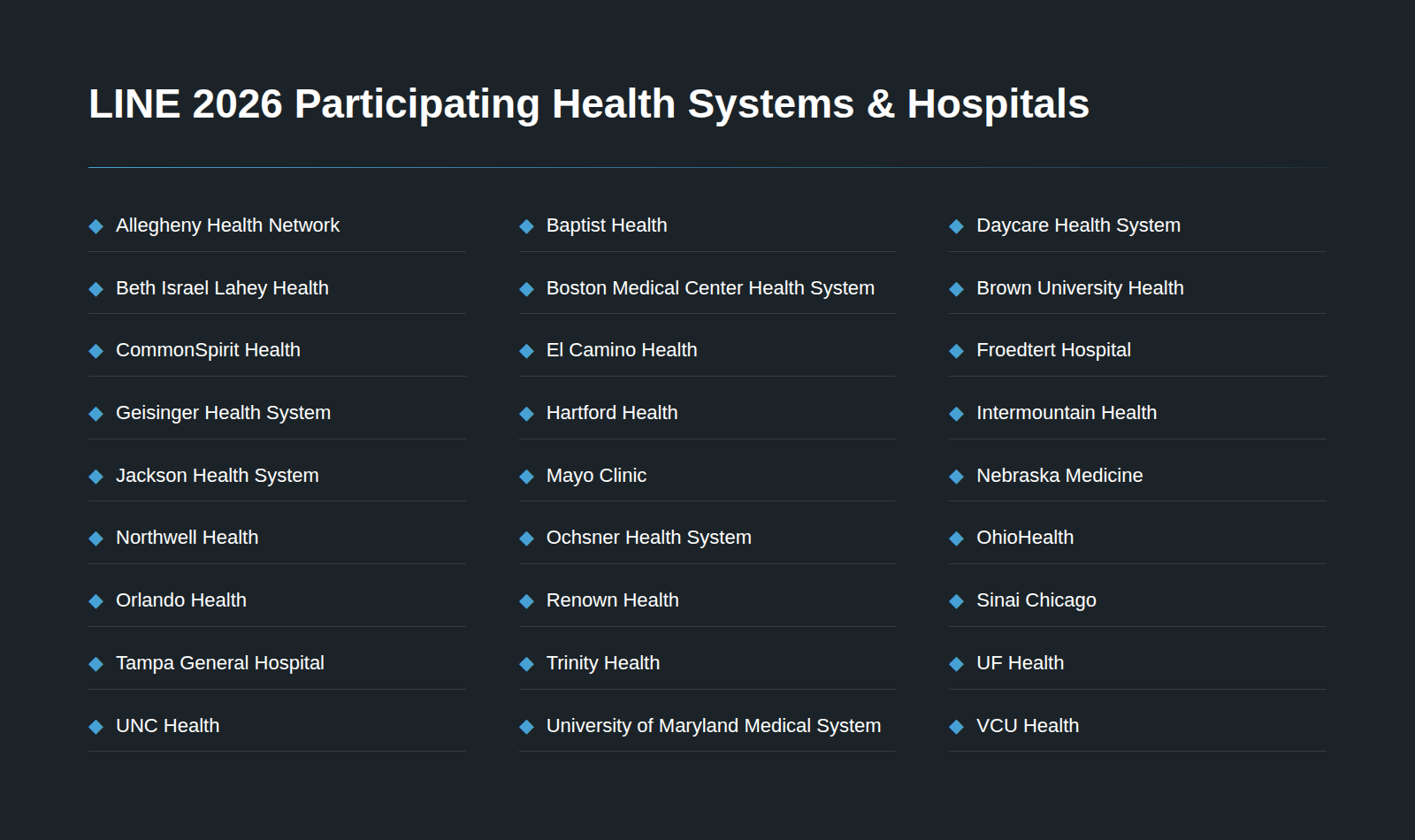Click the CommonSpirit Health list item

click(277, 350)
